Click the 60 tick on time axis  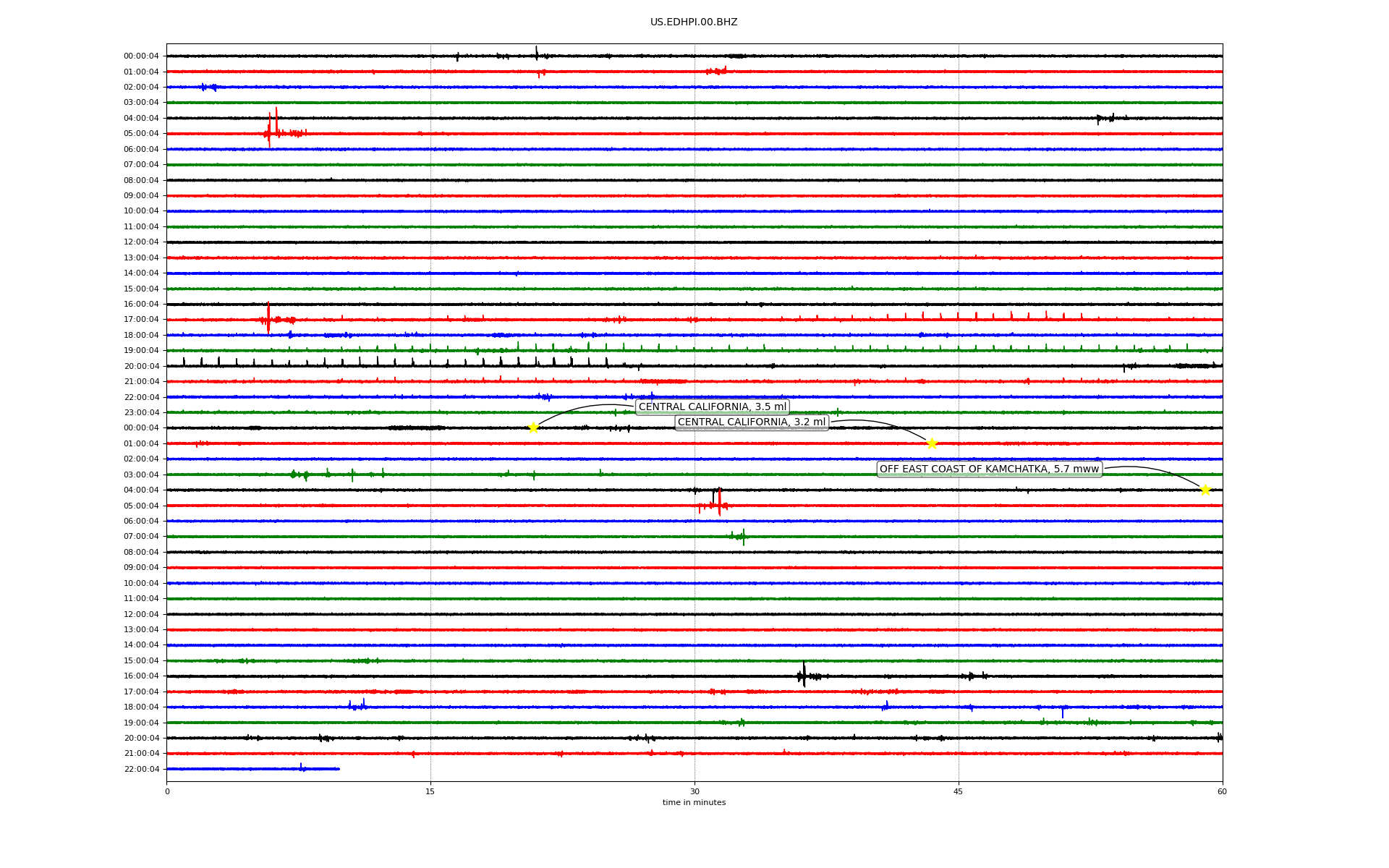point(1222,791)
